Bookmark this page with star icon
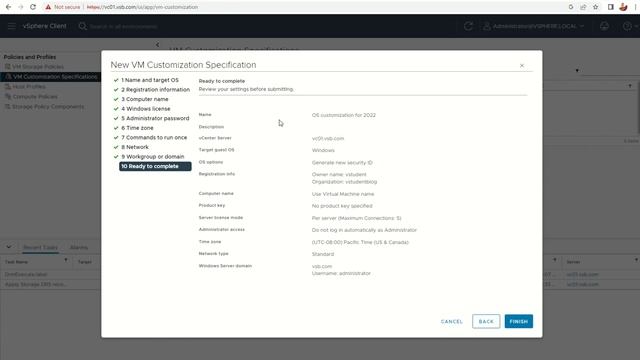The width and height of the screenshot is (640, 360). pos(596,7)
